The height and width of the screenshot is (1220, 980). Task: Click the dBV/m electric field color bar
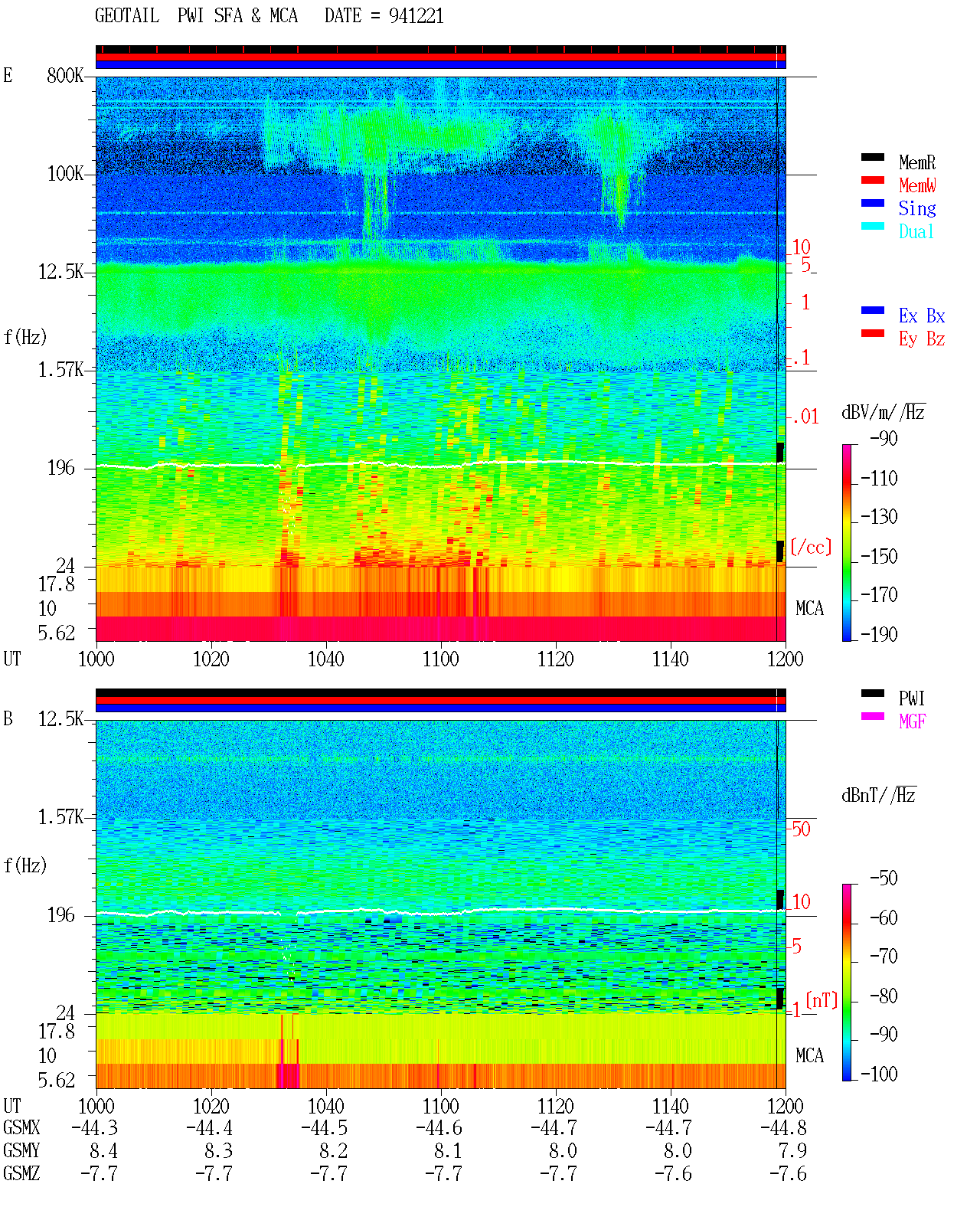point(847,542)
